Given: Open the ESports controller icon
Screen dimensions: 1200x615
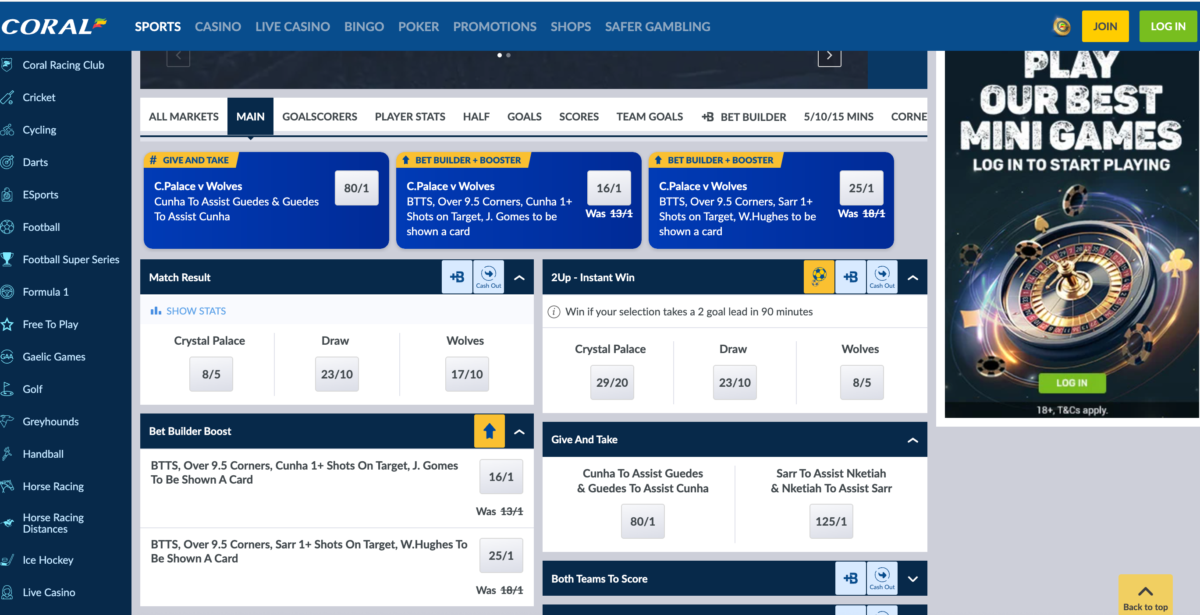Looking at the screenshot, I should (8, 195).
